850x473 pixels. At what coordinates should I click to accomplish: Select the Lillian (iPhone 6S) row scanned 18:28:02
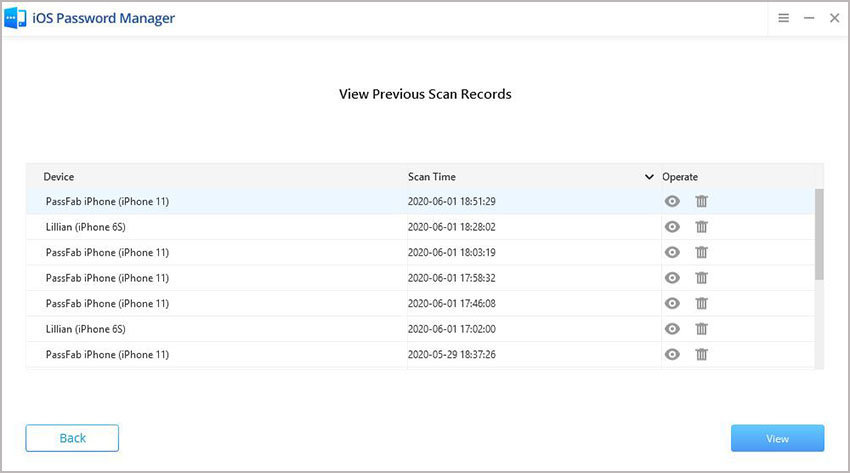[420, 227]
